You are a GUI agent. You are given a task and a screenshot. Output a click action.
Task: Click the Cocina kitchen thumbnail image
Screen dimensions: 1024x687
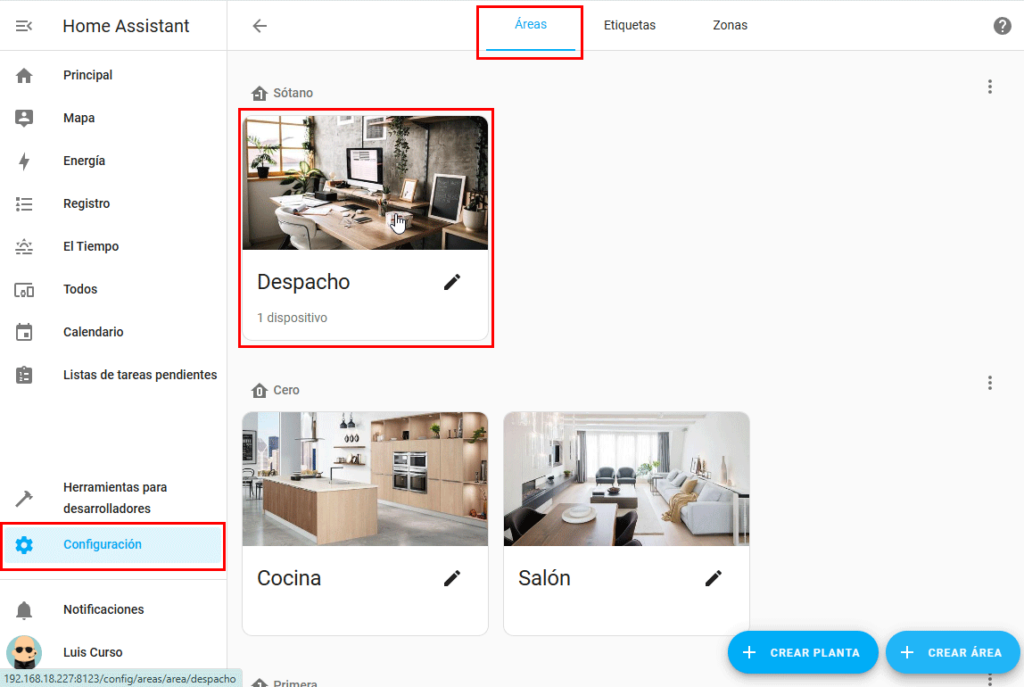(x=365, y=479)
